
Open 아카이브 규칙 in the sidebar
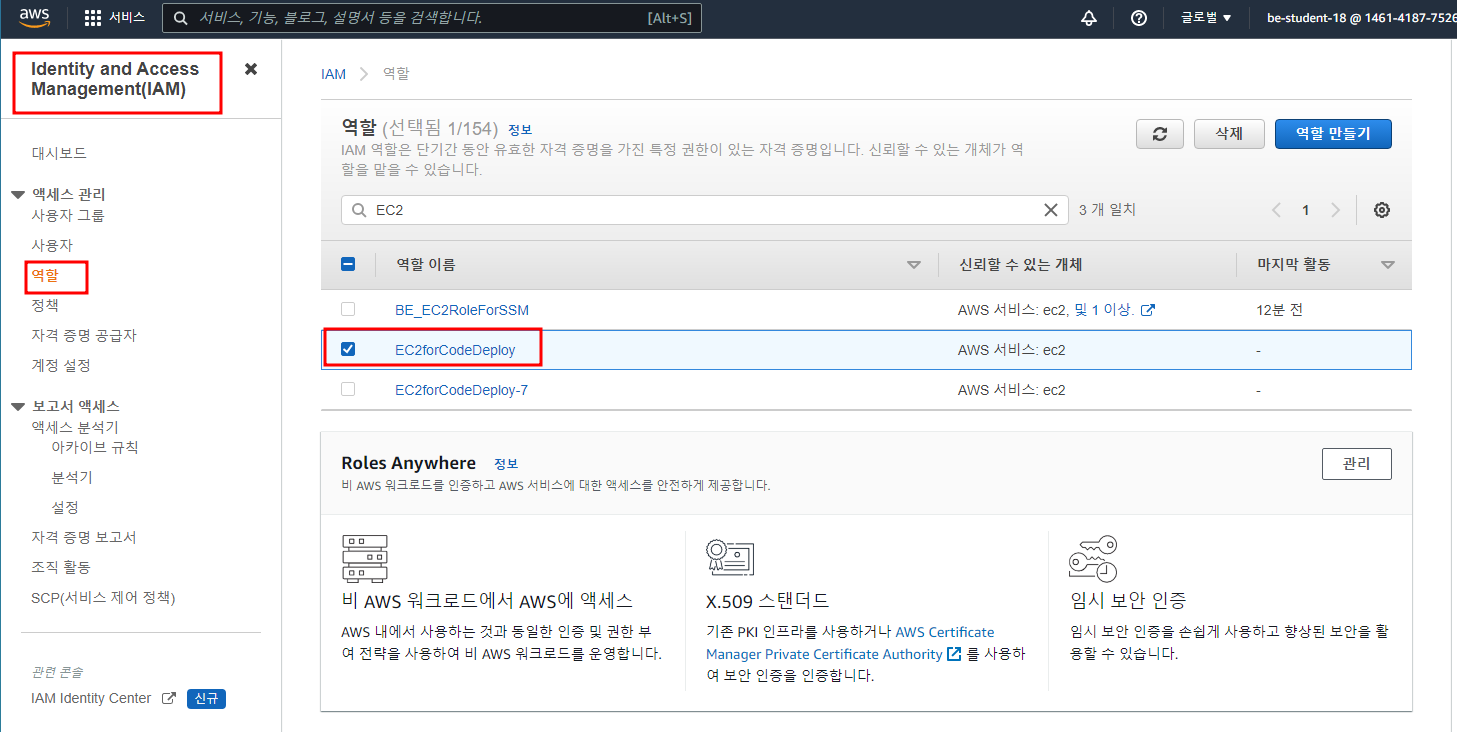tap(95, 447)
